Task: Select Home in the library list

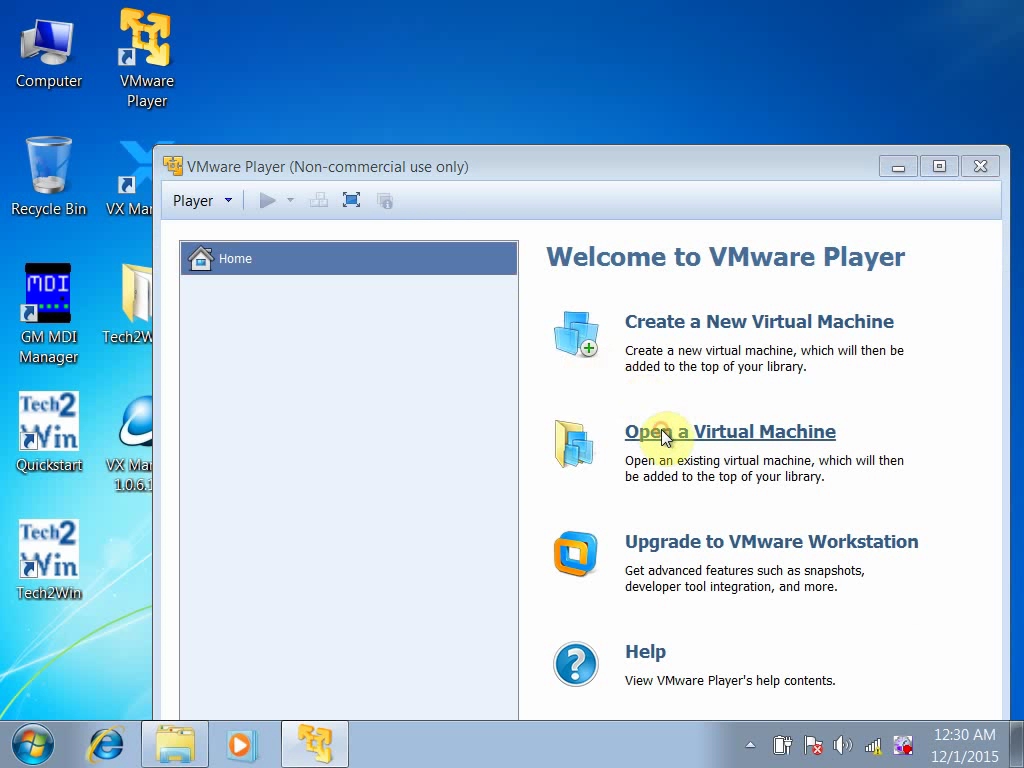Action: point(349,259)
